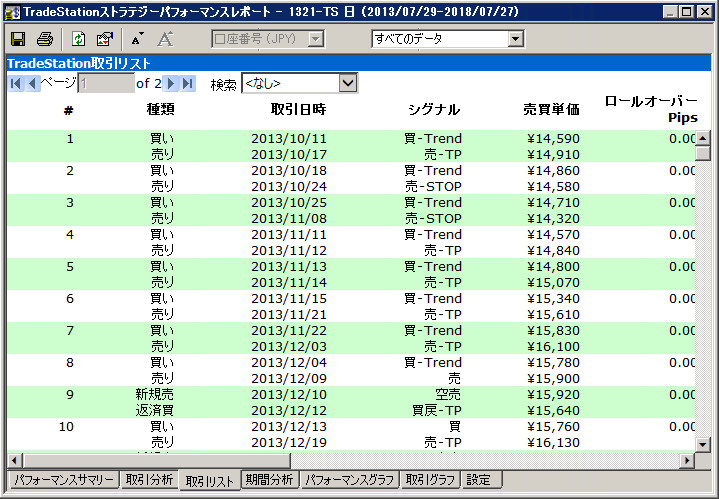Screen dimensions: 719x499
Task: Switch to パフォーマンスサマリー tab
Action: [x=63, y=480]
